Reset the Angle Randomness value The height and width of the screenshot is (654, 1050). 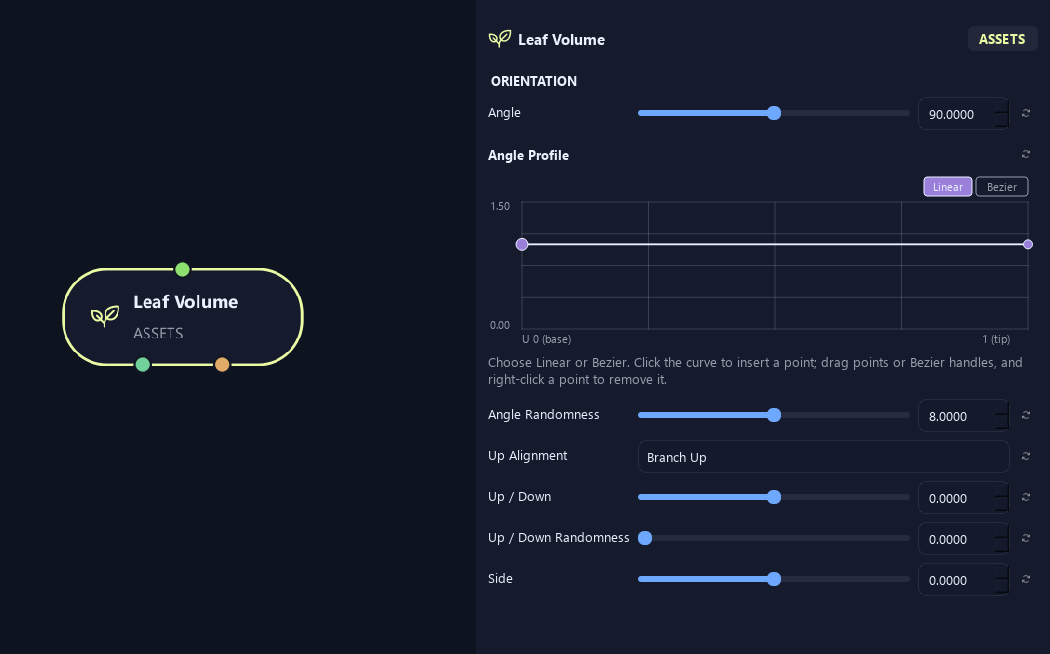[1025, 415]
